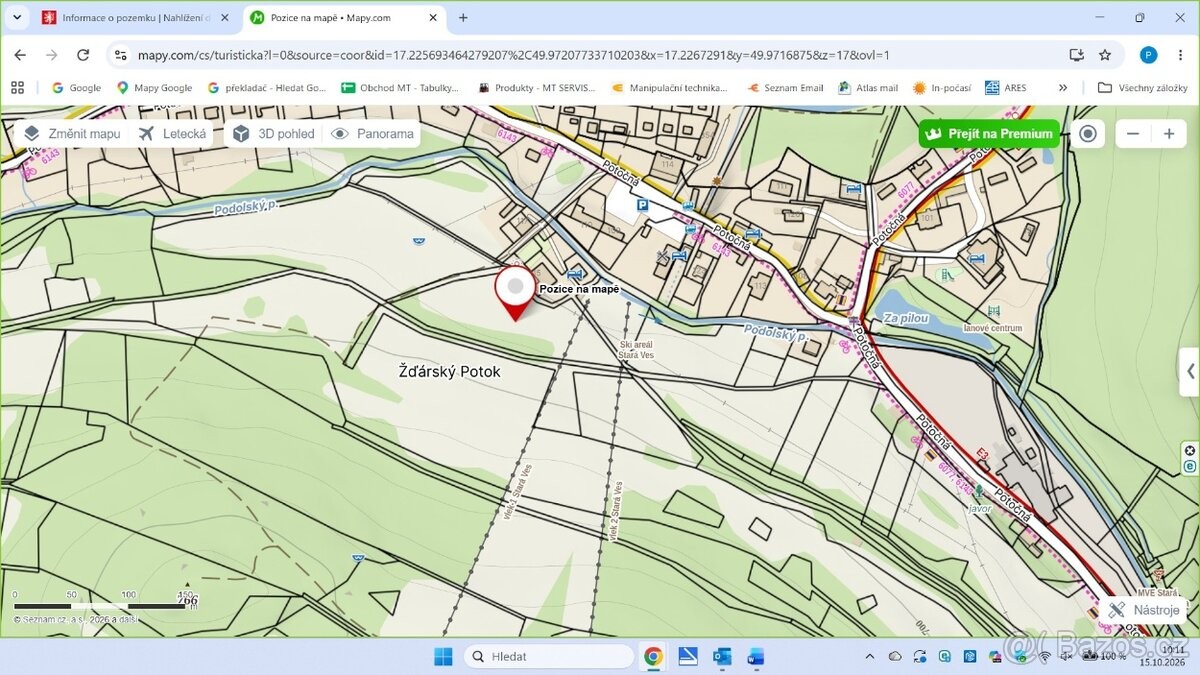Open Chrome from the taskbar
The width and height of the screenshot is (1200, 675).
point(653,656)
